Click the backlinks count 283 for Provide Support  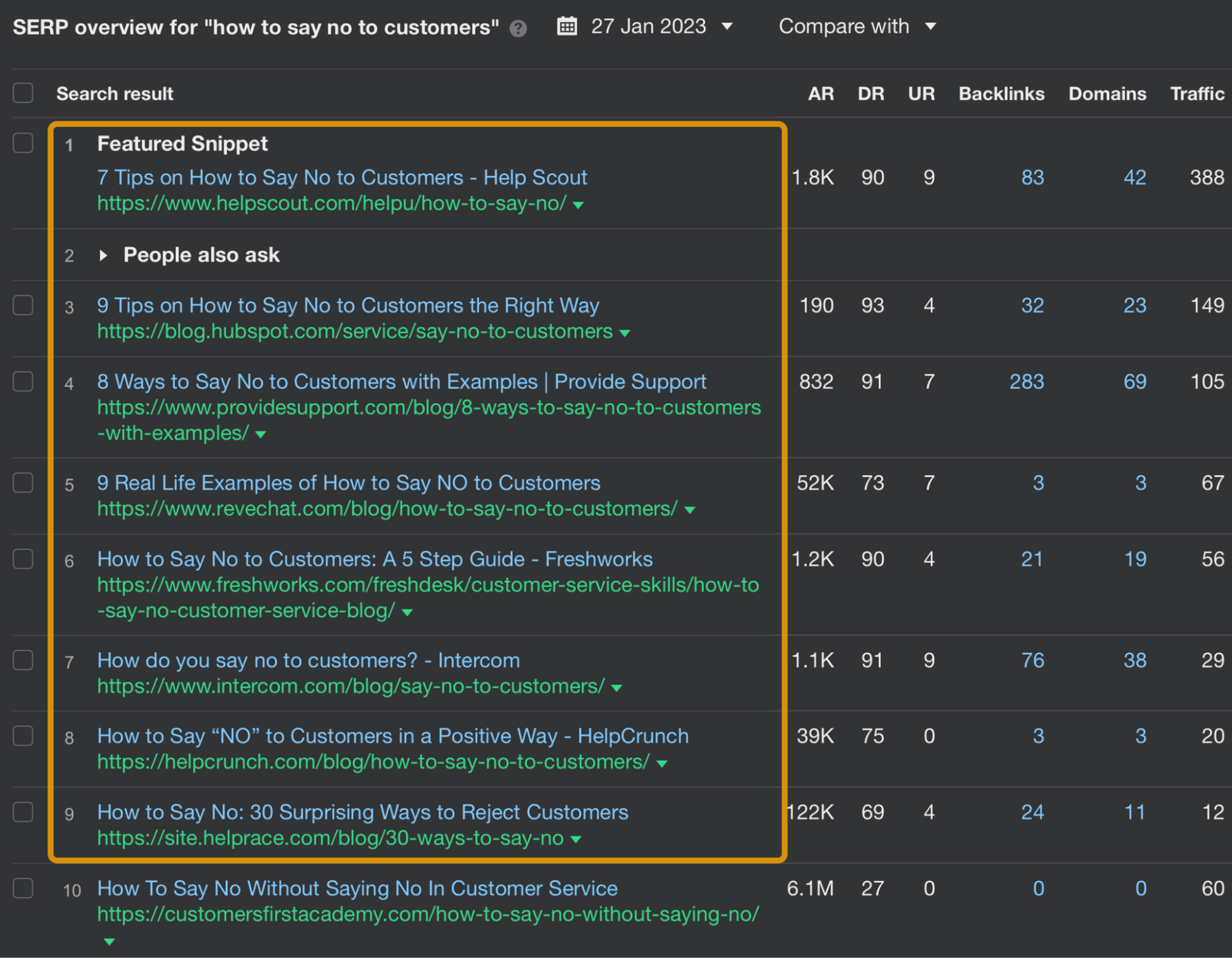(1026, 382)
